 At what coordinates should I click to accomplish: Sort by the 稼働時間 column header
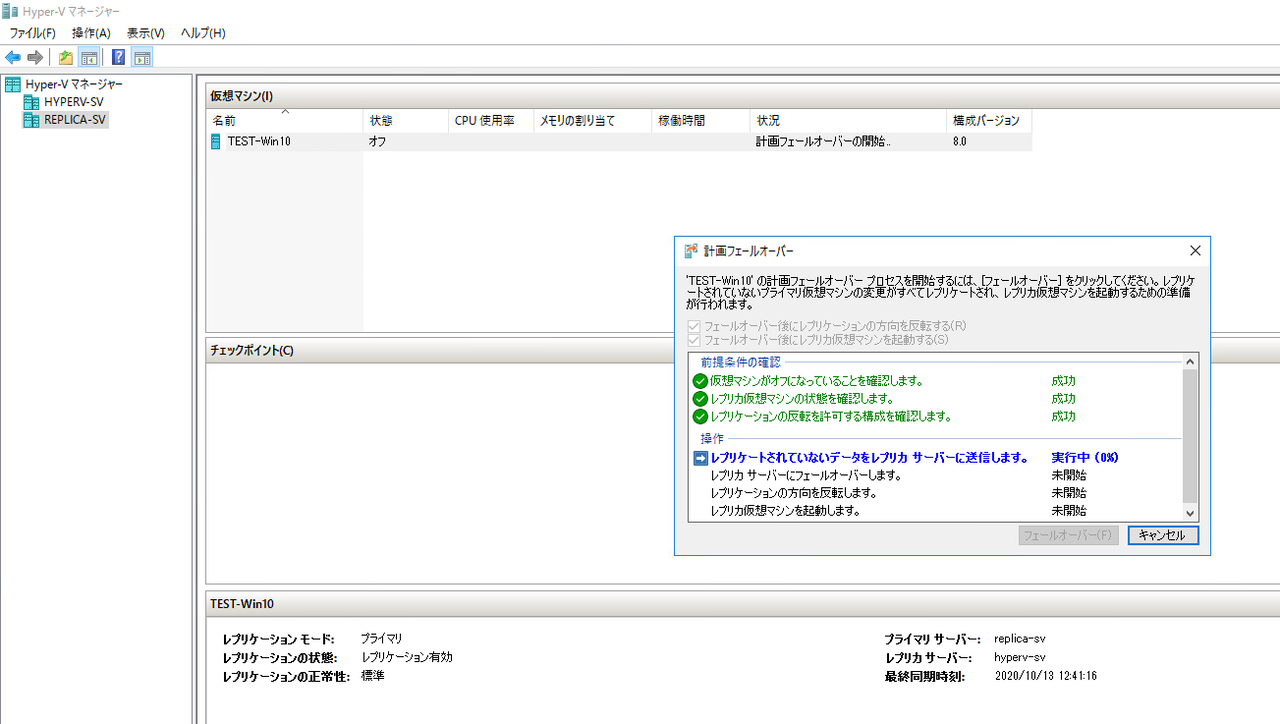pyautogui.click(x=701, y=121)
